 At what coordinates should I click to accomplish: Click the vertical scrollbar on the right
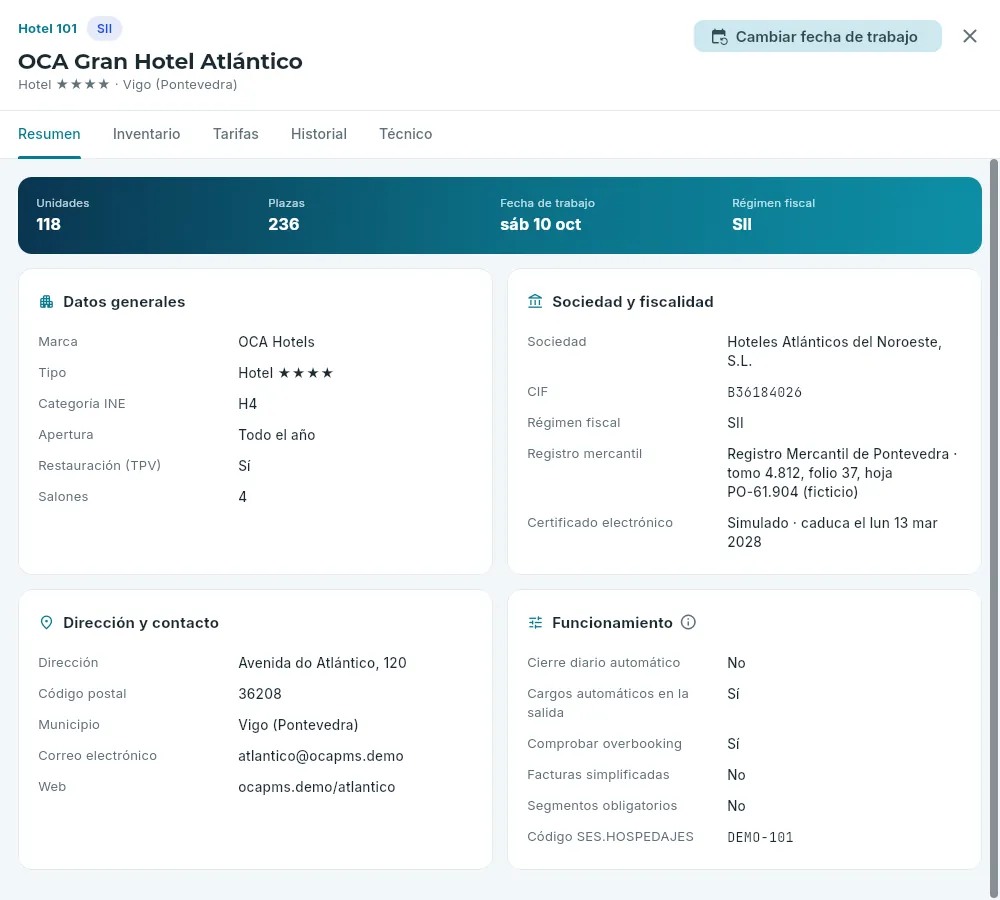[994, 526]
